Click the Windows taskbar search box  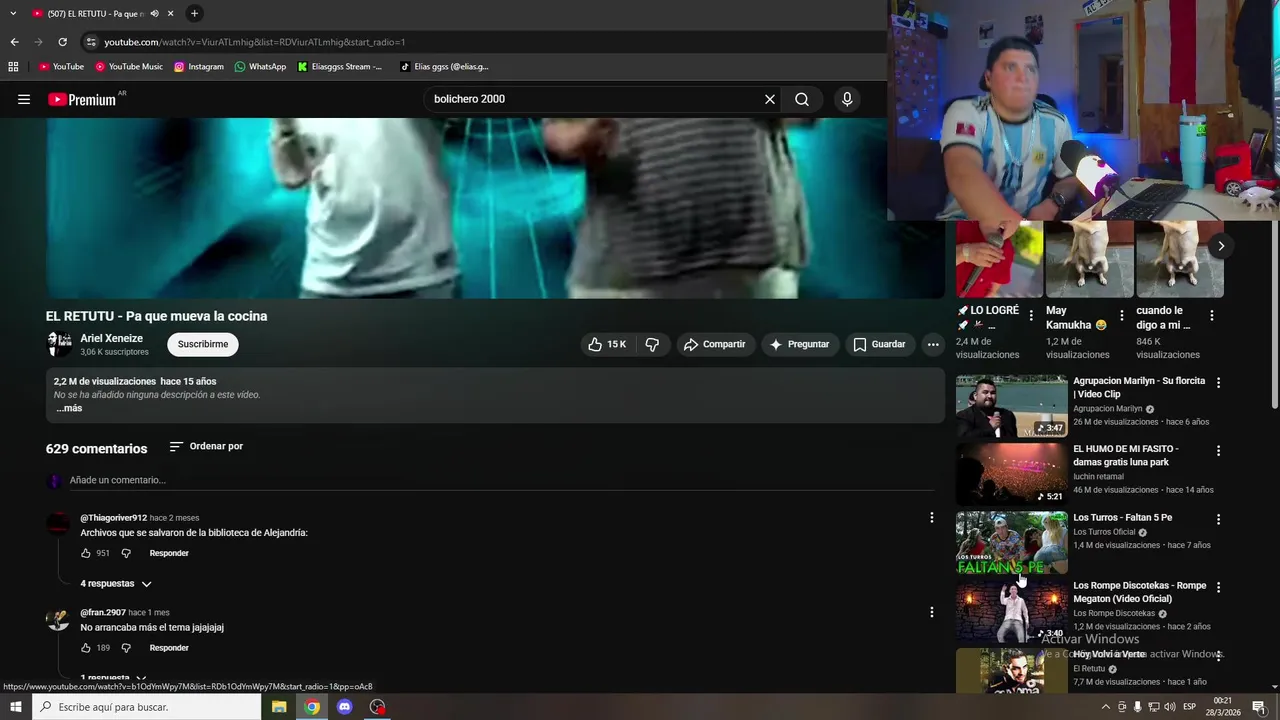click(146, 707)
